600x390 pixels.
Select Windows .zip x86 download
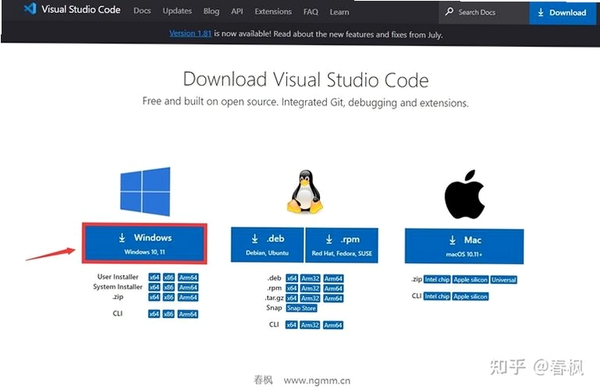tap(169, 297)
